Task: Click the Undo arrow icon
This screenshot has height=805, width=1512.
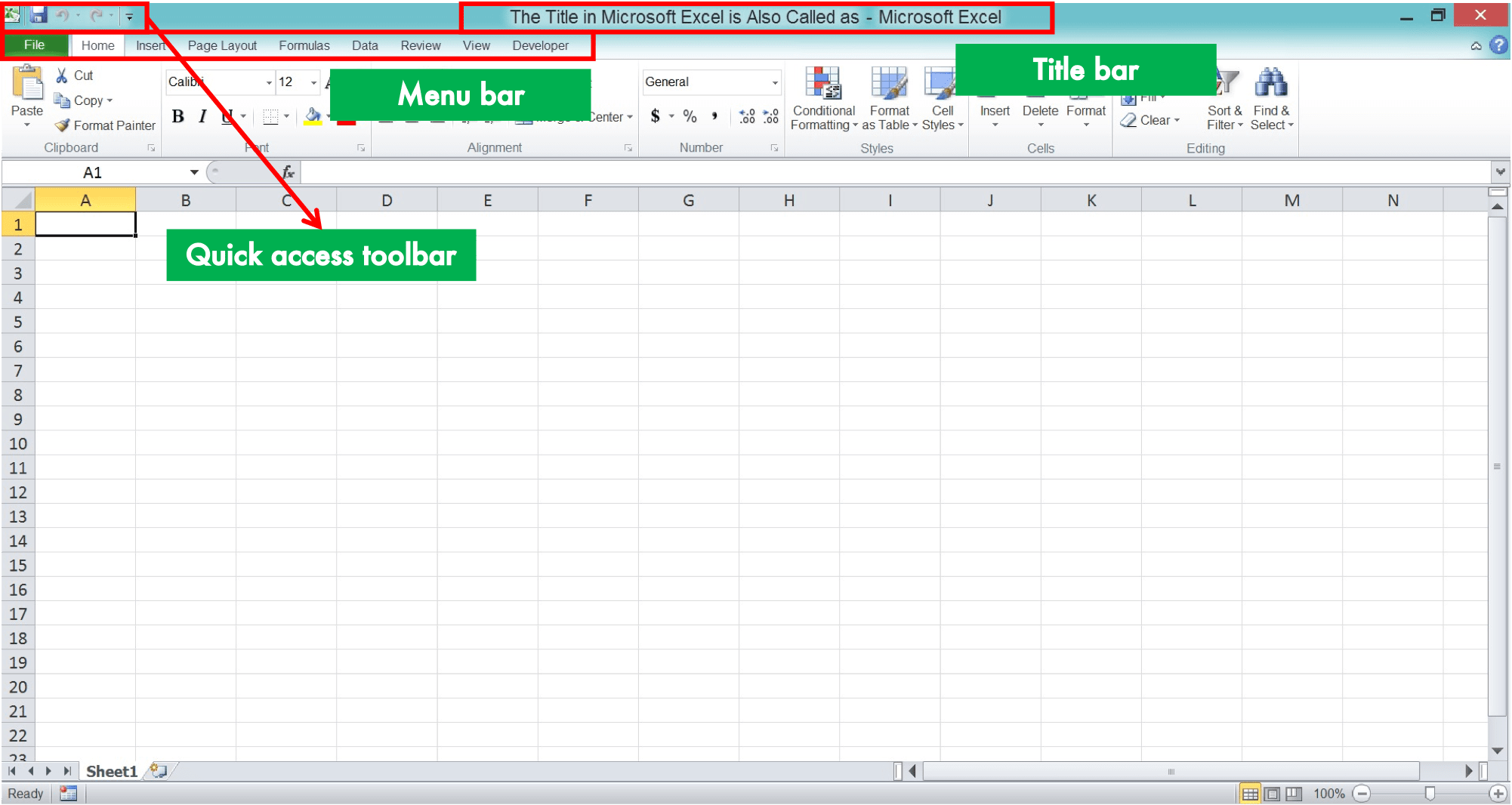Action: pos(63,15)
